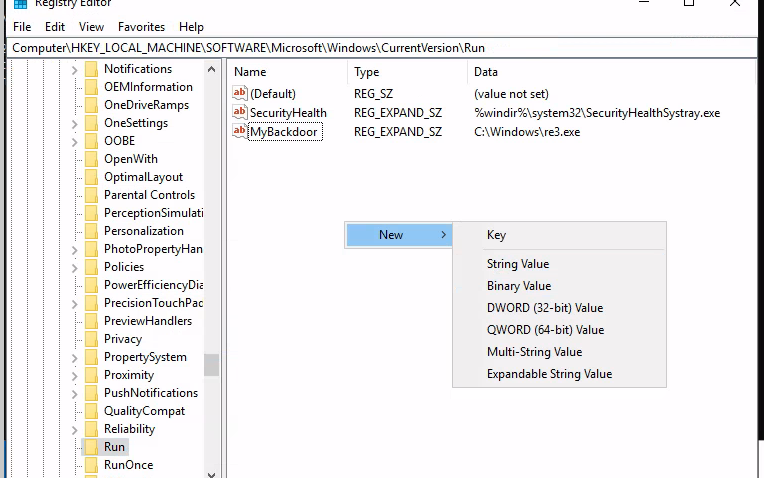Click the Run folder icon

(x=91, y=447)
